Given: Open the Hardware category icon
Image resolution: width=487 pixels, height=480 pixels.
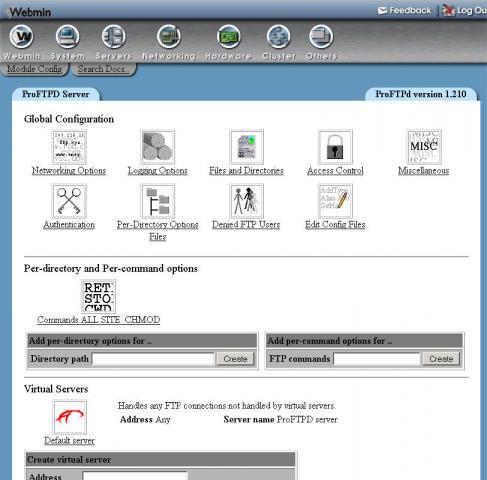Looking at the screenshot, I should (229, 37).
